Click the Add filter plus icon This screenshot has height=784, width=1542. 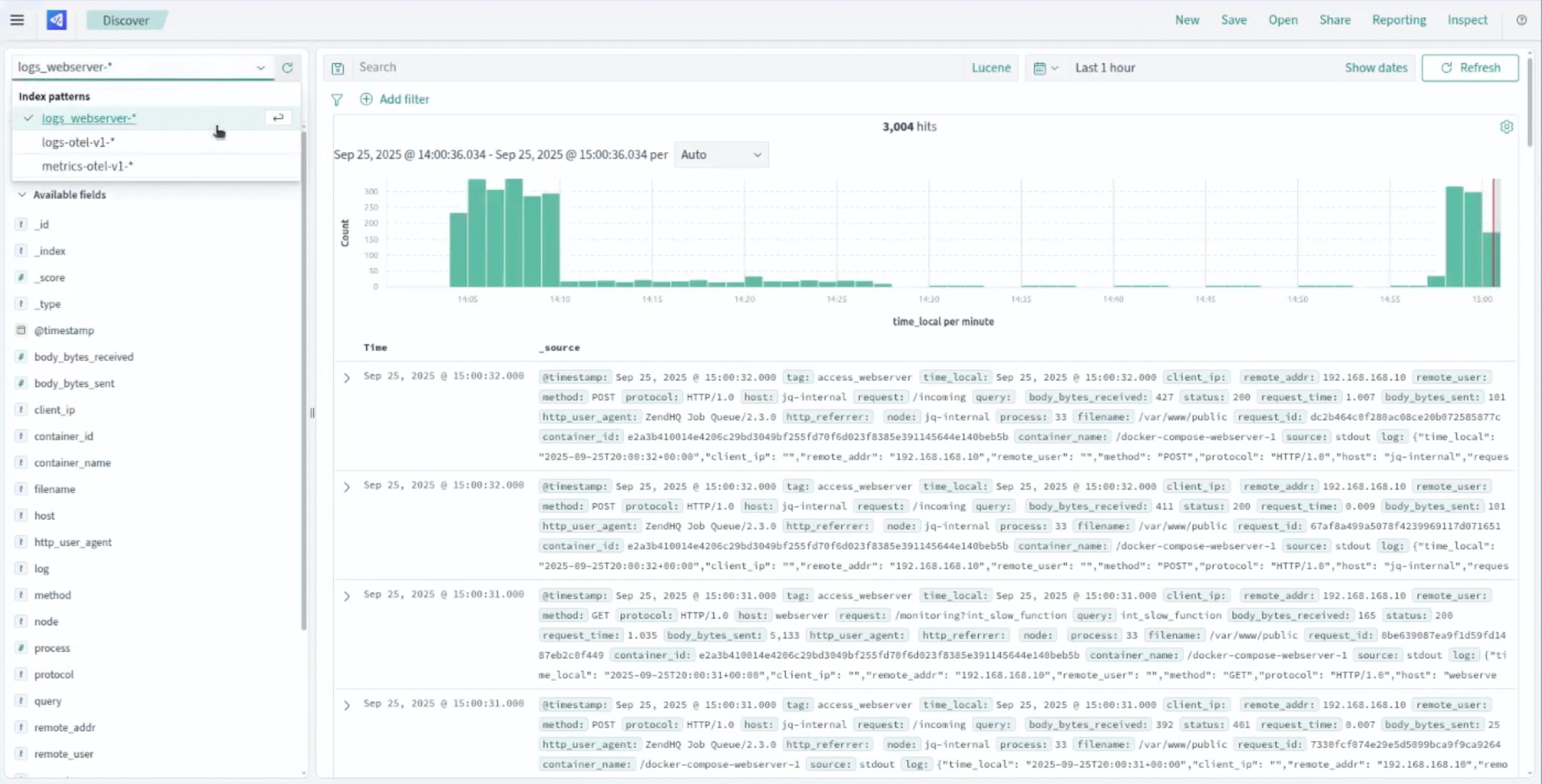tap(366, 99)
